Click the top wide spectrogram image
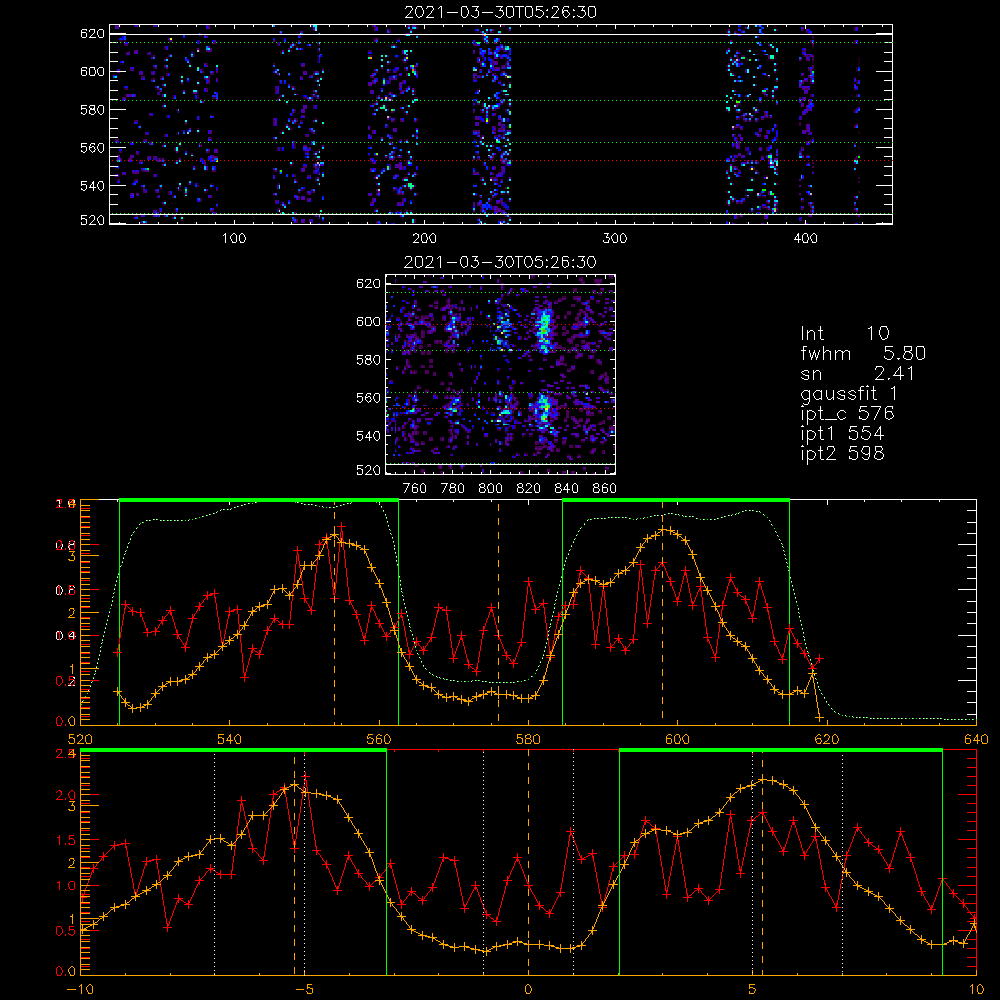 501,124
